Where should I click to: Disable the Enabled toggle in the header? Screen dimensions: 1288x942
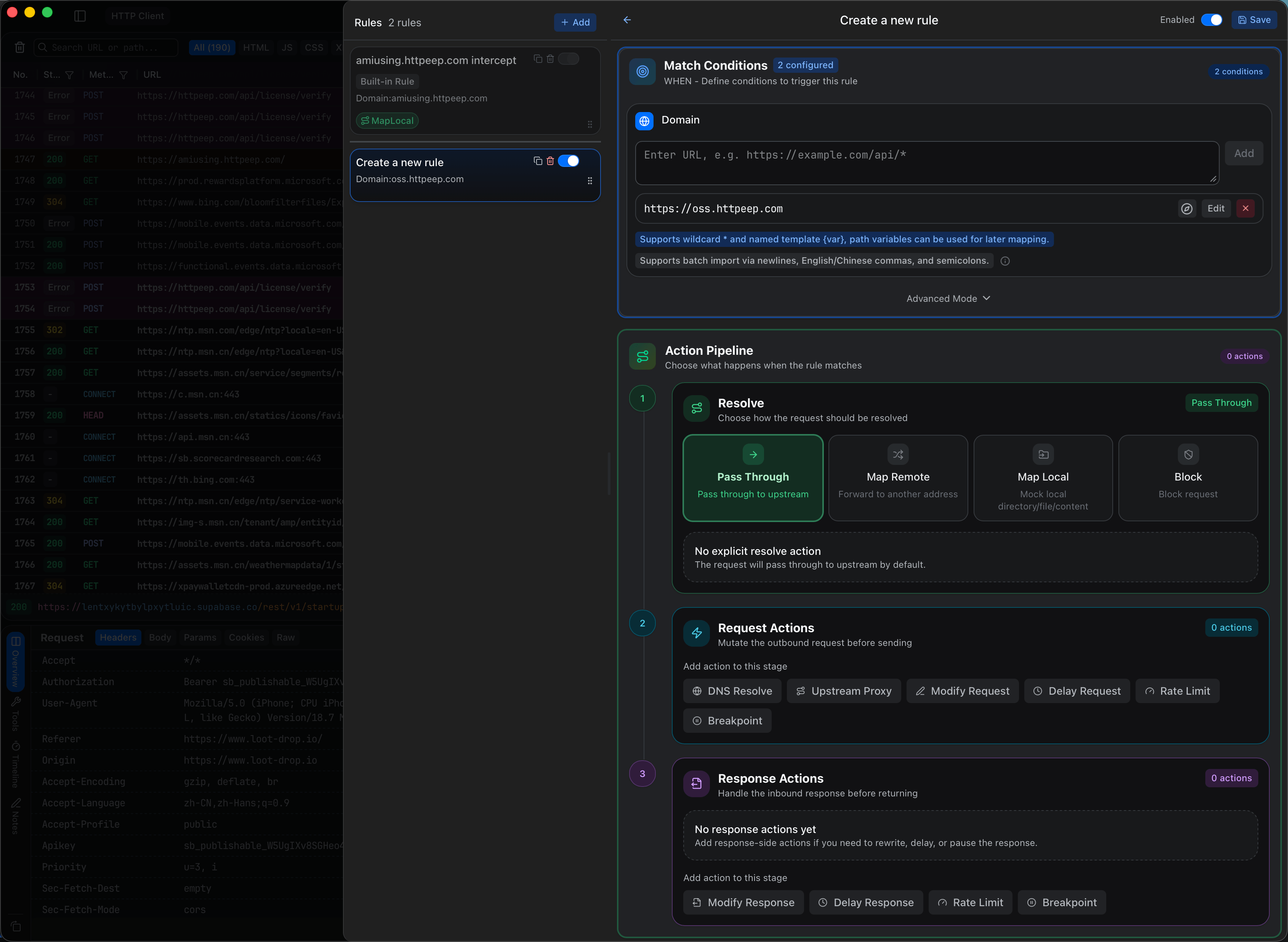[x=1211, y=20]
